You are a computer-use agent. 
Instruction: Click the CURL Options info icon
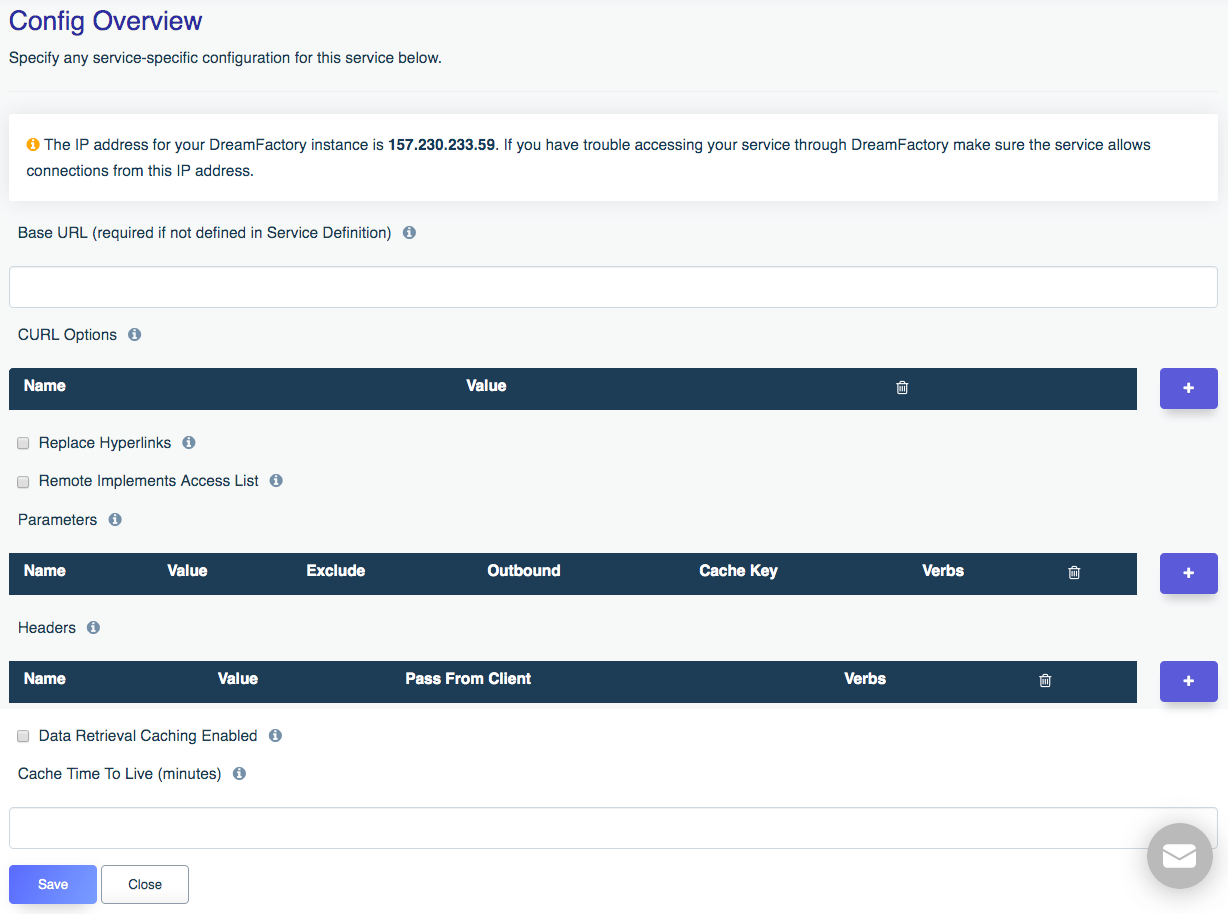[x=135, y=335]
